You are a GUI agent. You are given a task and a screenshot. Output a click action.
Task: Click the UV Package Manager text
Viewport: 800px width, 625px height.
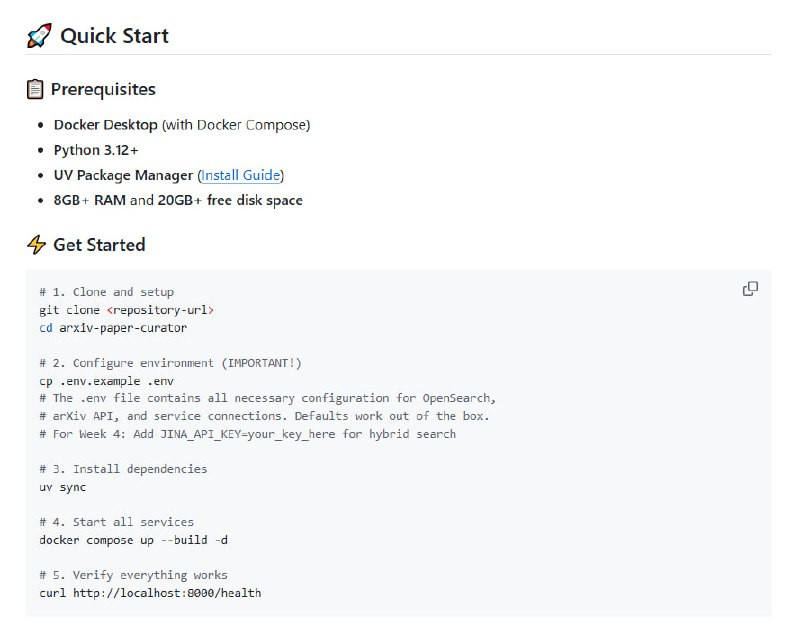point(123,175)
